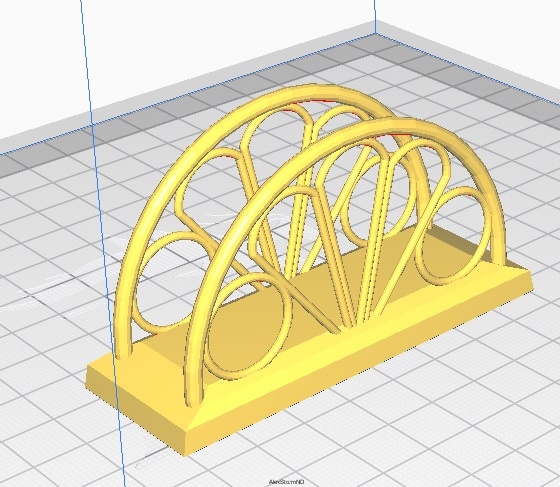Click the watermark text at the bottom
This screenshot has width=560, height=487.
[x=286, y=482]
